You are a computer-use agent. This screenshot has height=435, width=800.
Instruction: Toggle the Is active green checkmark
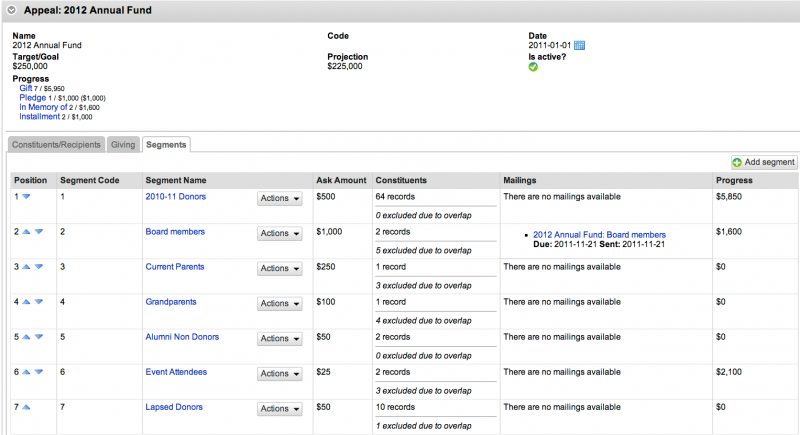(x=533, y=67)
